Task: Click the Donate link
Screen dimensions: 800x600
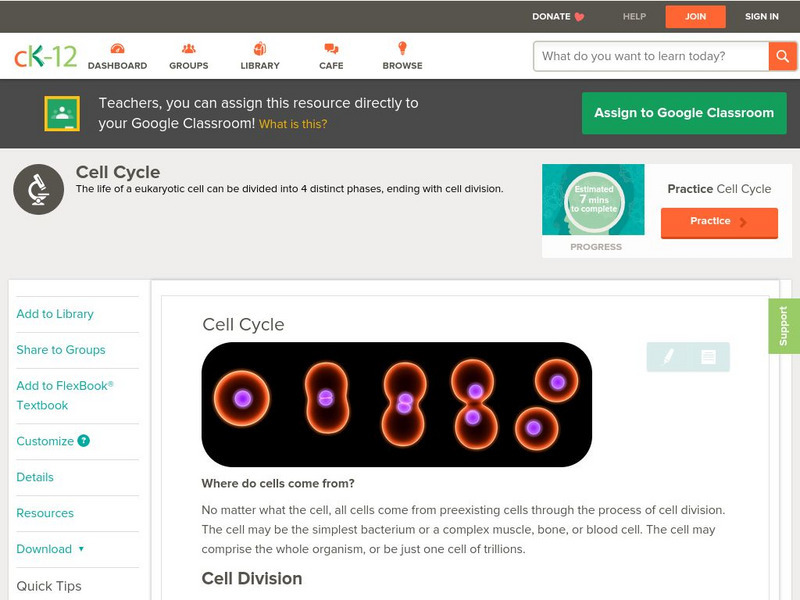Action: click(x=558, y=16)
